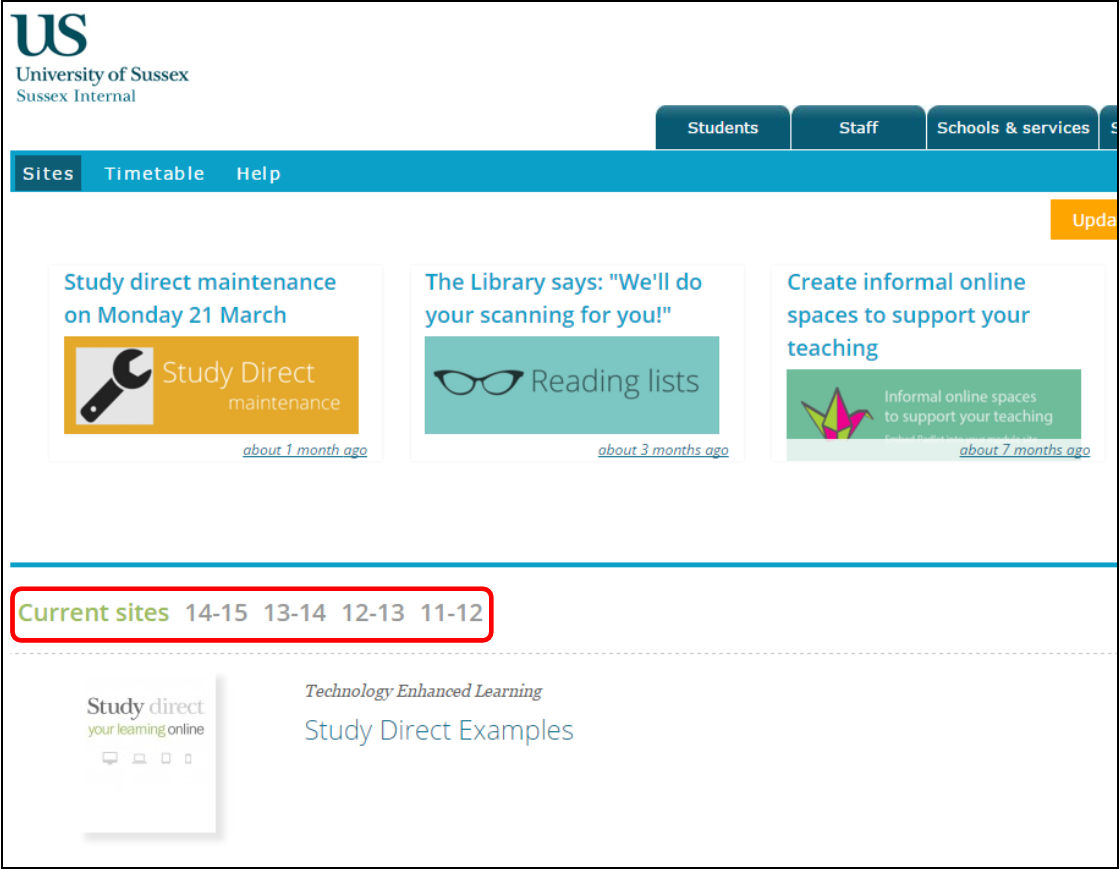Open the Timetable menu item

154,174
